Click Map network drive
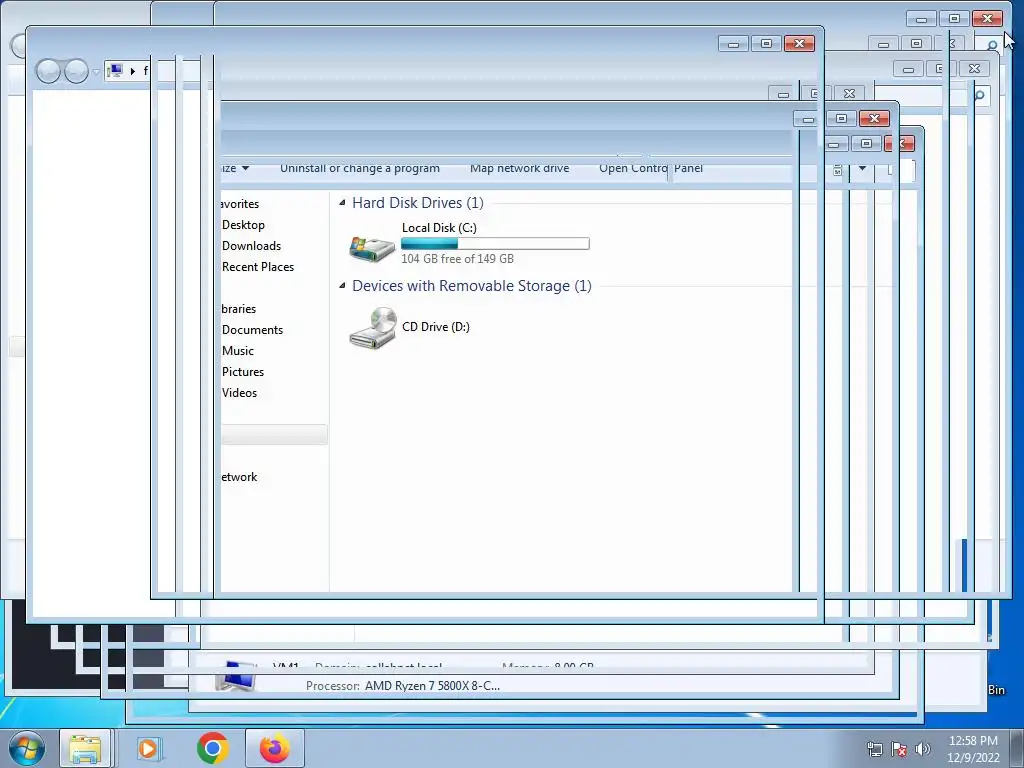 click(x=520, y=168)
